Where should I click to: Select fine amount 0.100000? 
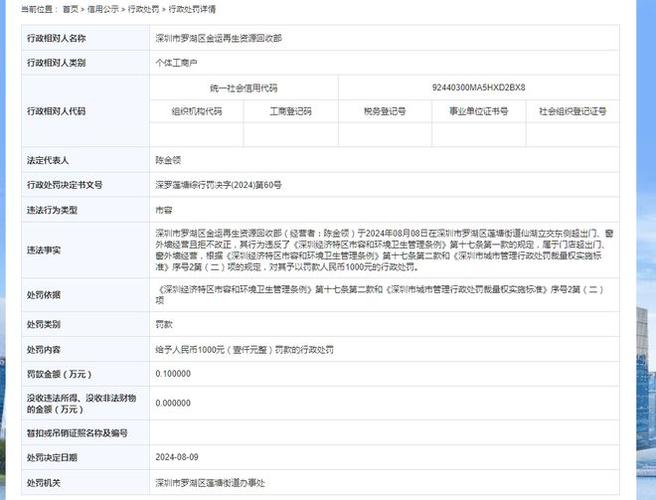173,374
